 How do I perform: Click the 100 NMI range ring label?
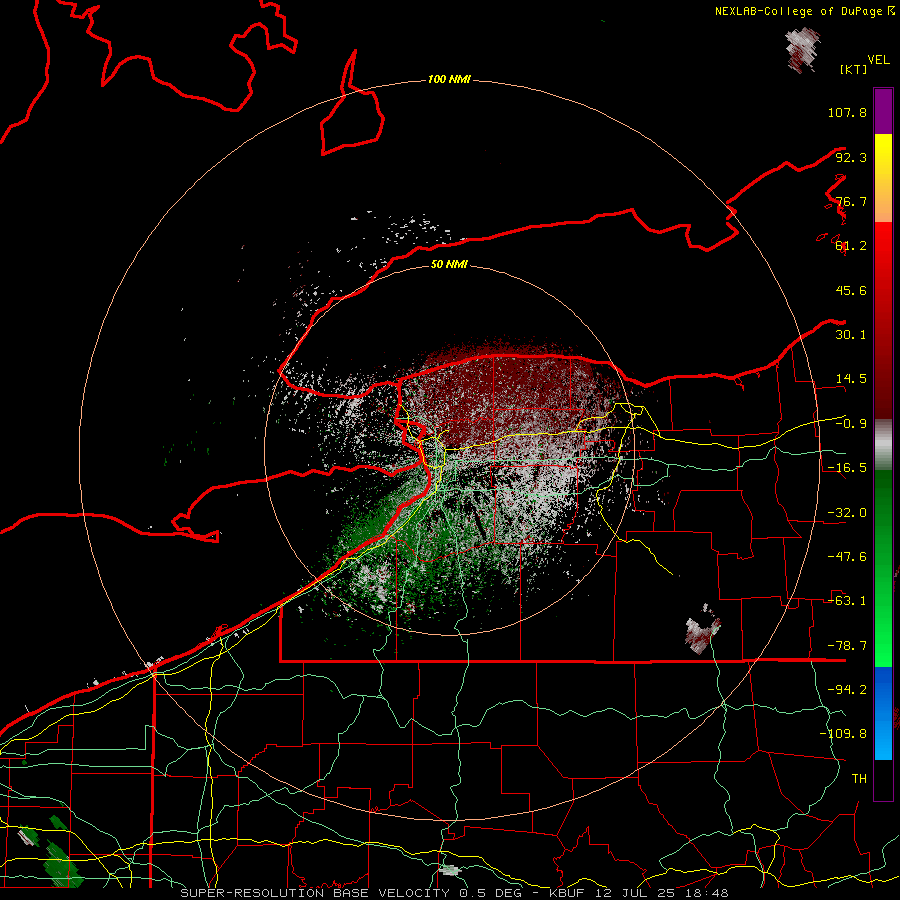[449, 79]
